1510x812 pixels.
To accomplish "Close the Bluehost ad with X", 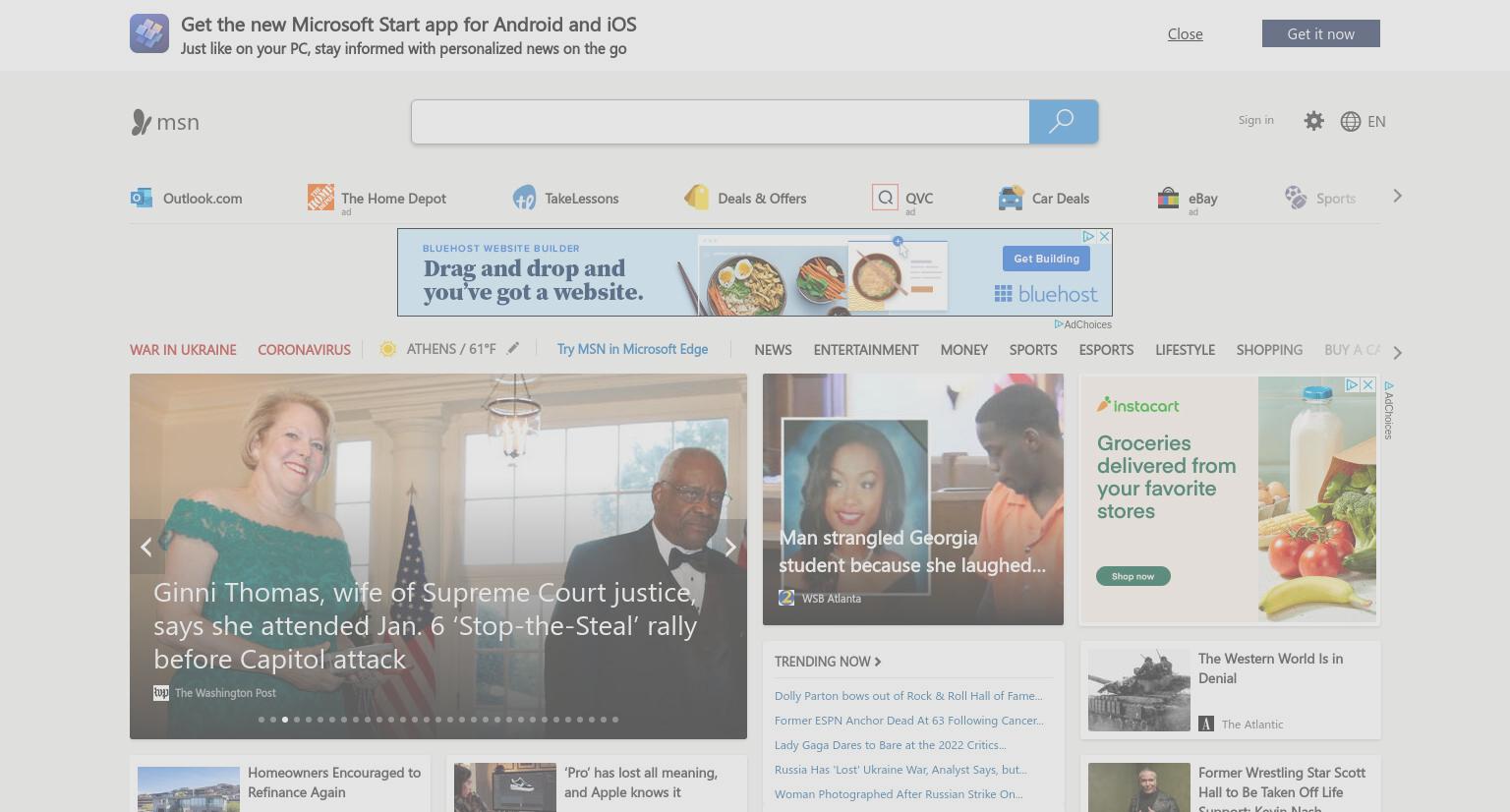I will [x=1104, y=237].
